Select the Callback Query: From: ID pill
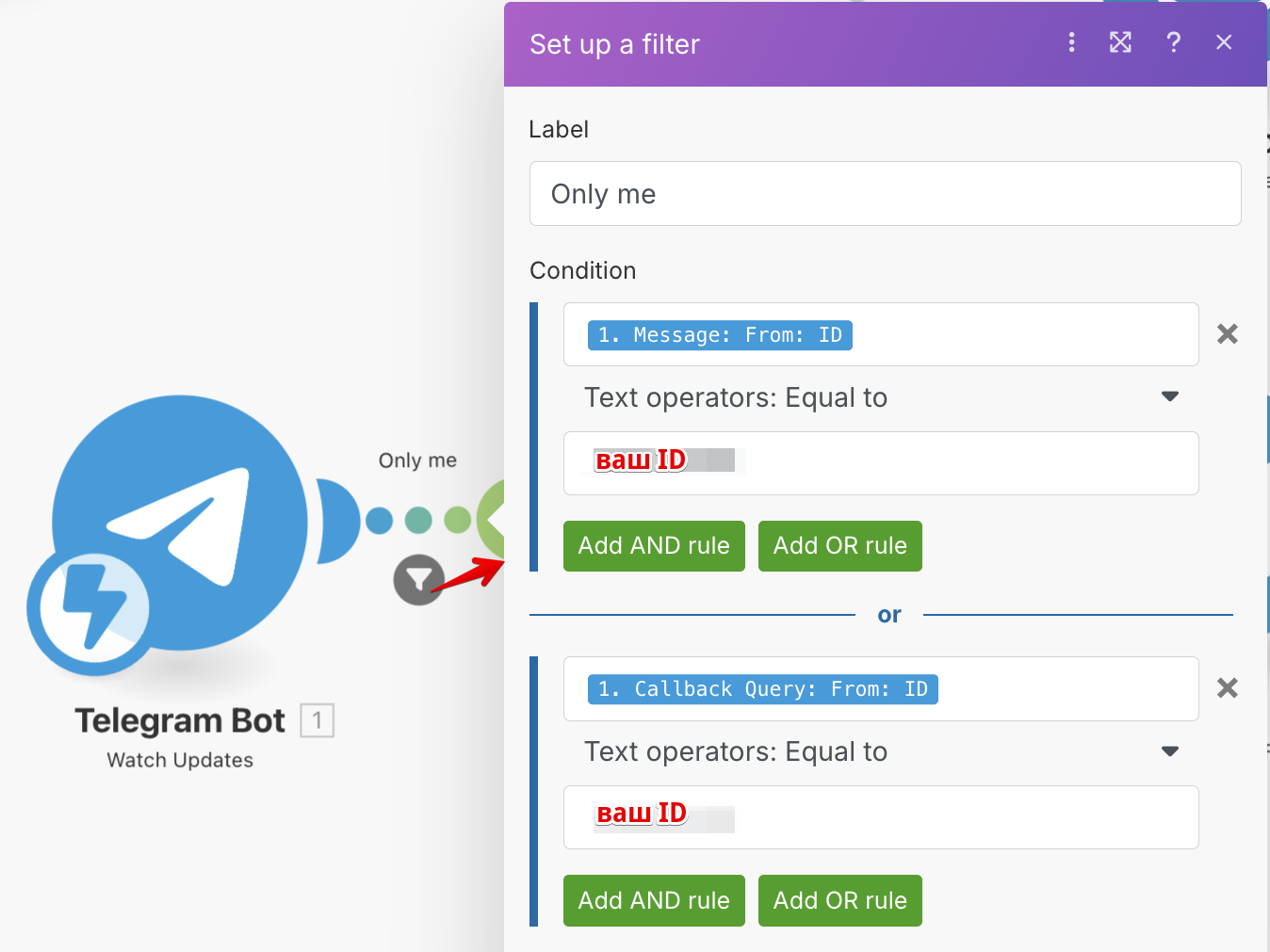This screenshot has height=952, width=1270. coord(762,689)
